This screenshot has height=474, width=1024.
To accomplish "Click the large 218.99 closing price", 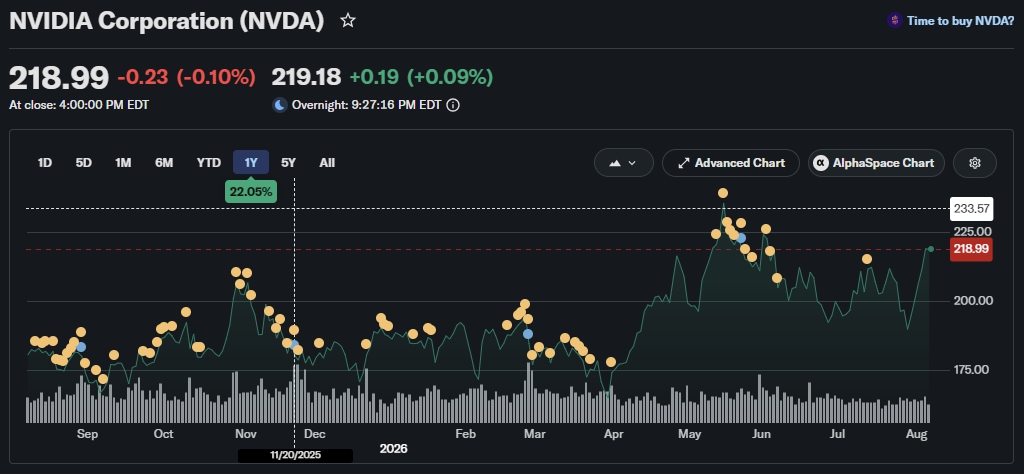I will click(59, 78).
